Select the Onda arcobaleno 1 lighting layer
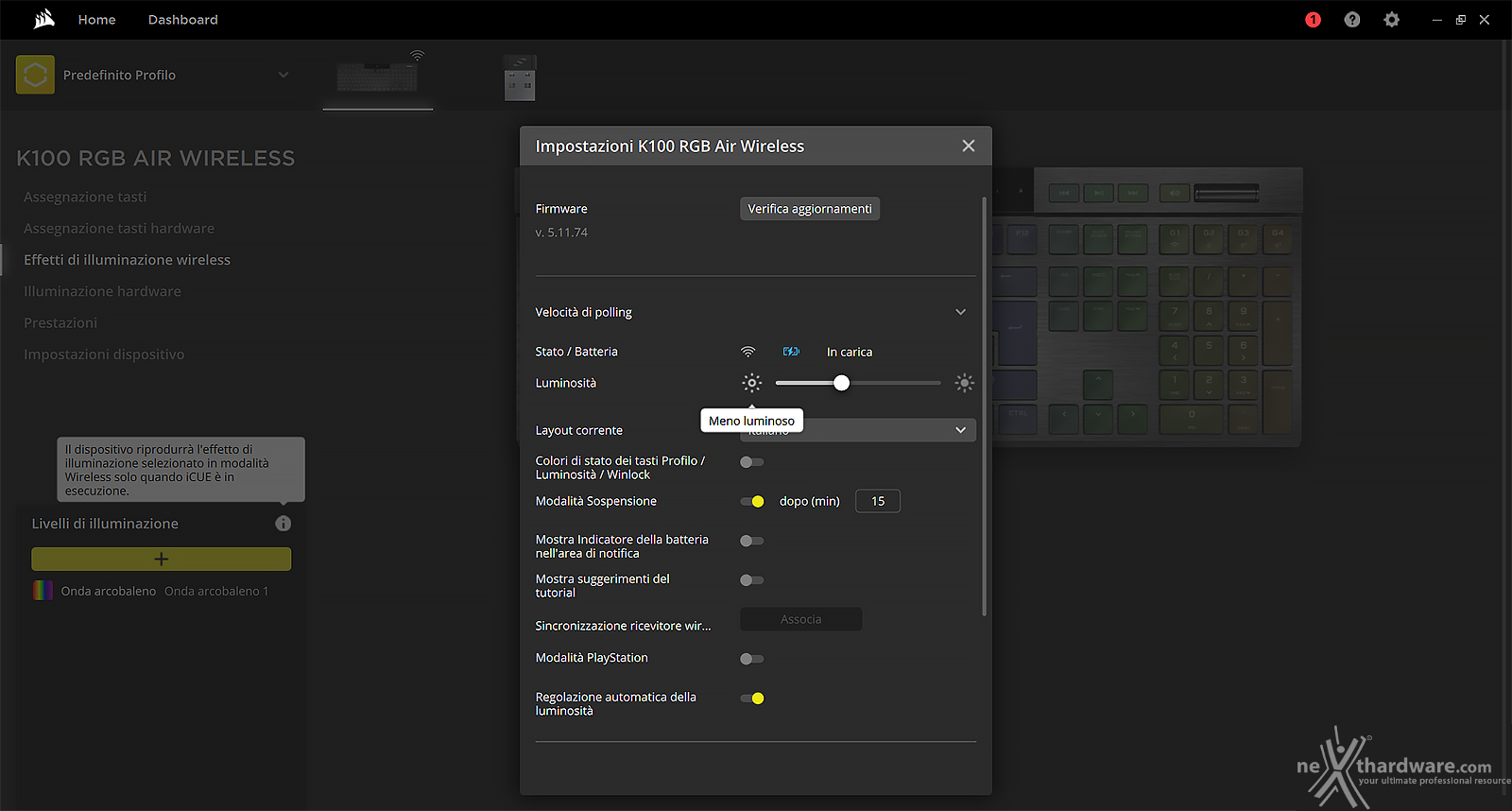 point(216,591)
